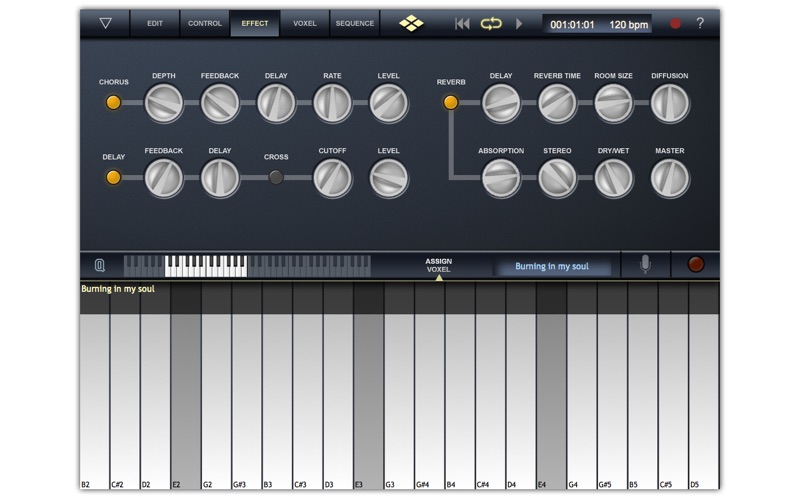Click the delay CUTOFF knob
The image size is (800, 500).
pos(332,178)
